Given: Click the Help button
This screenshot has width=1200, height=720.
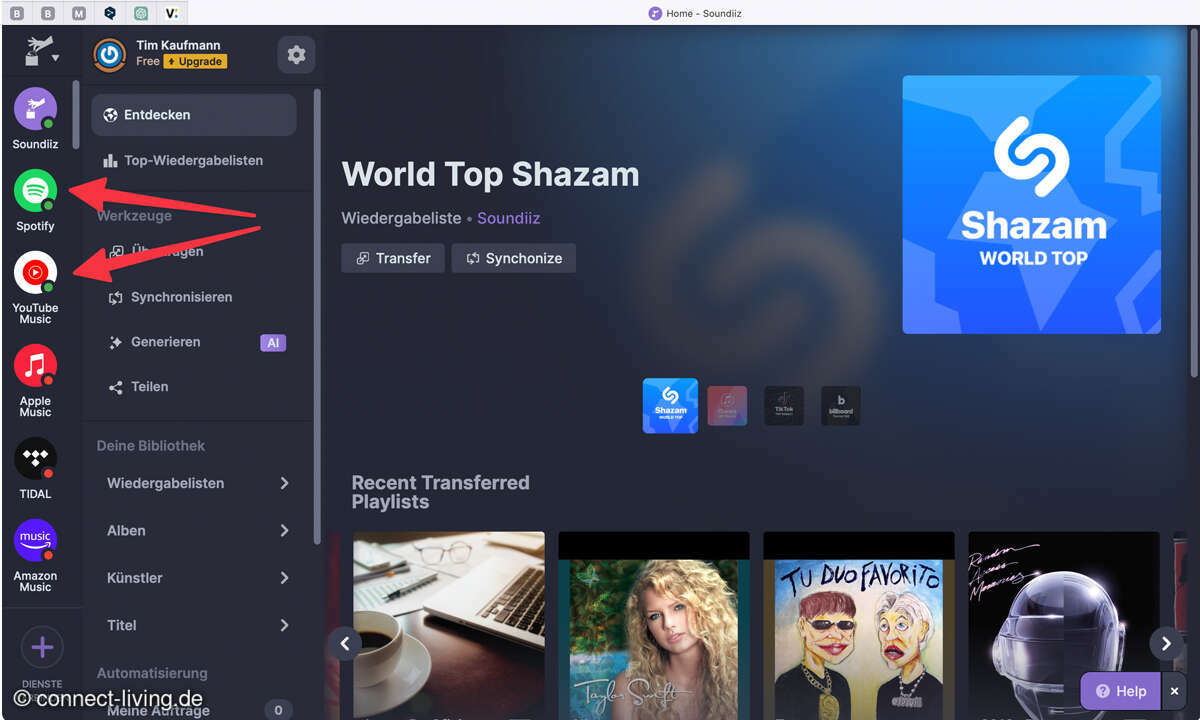Looking at the screenshot, I should pyautogui.click(x=1121, y=691).
